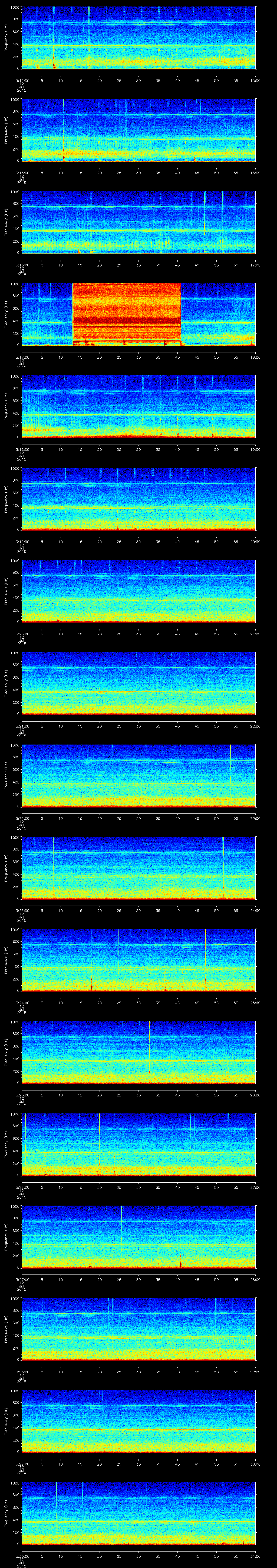This screenshot has height=1568, width=277.
Task: Select the "3:17:00" start time label
Action: (x=22, y=357)
